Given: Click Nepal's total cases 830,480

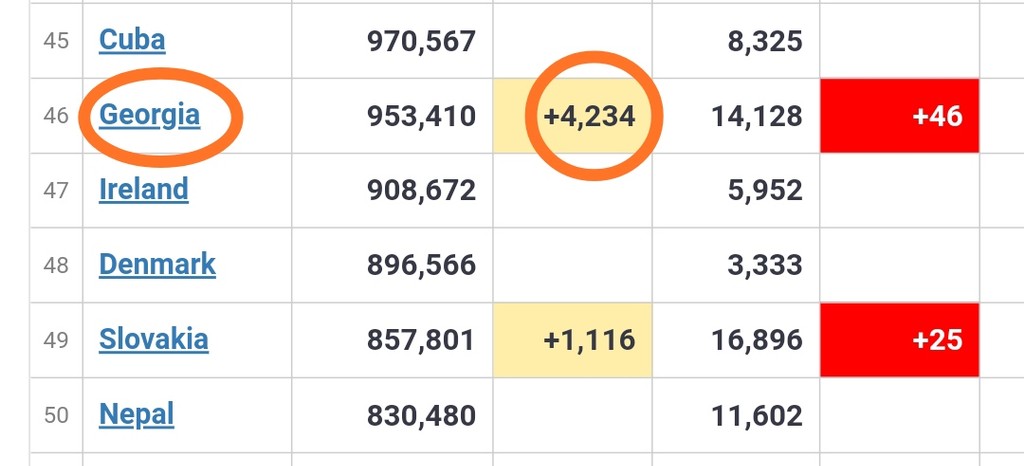Looking at the screenshot, I should (x=421, y=415).
